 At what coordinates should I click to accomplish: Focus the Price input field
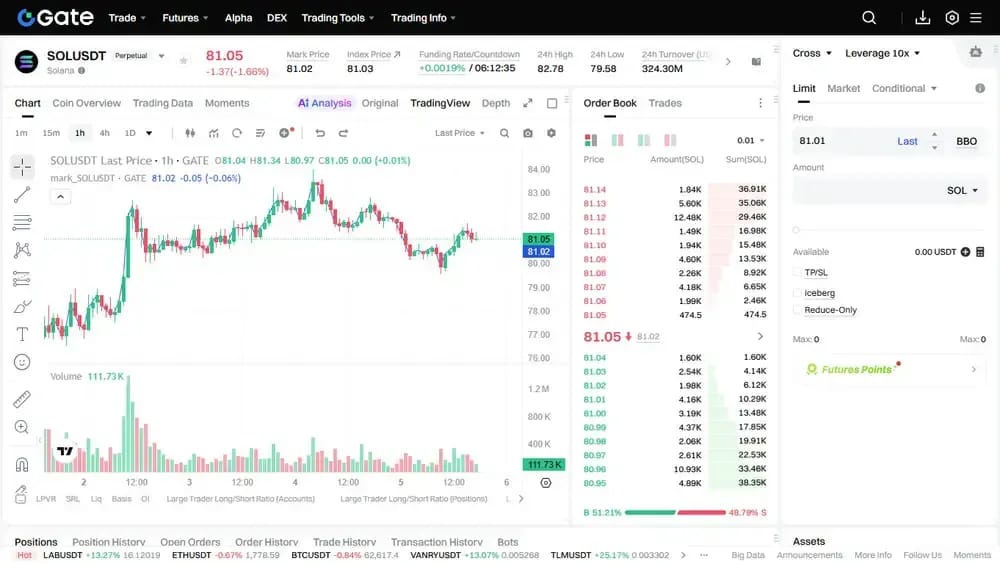point(842,141)
